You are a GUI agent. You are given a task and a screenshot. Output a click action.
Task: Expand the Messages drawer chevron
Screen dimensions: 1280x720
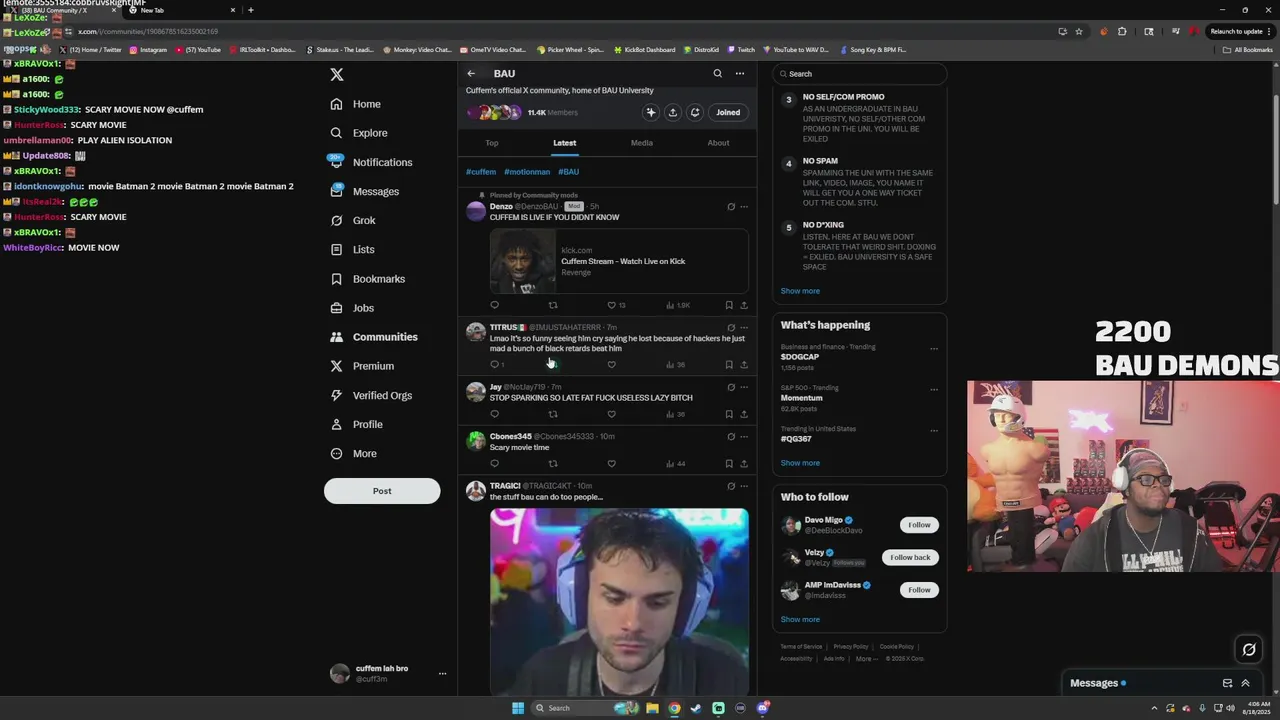1245,683
